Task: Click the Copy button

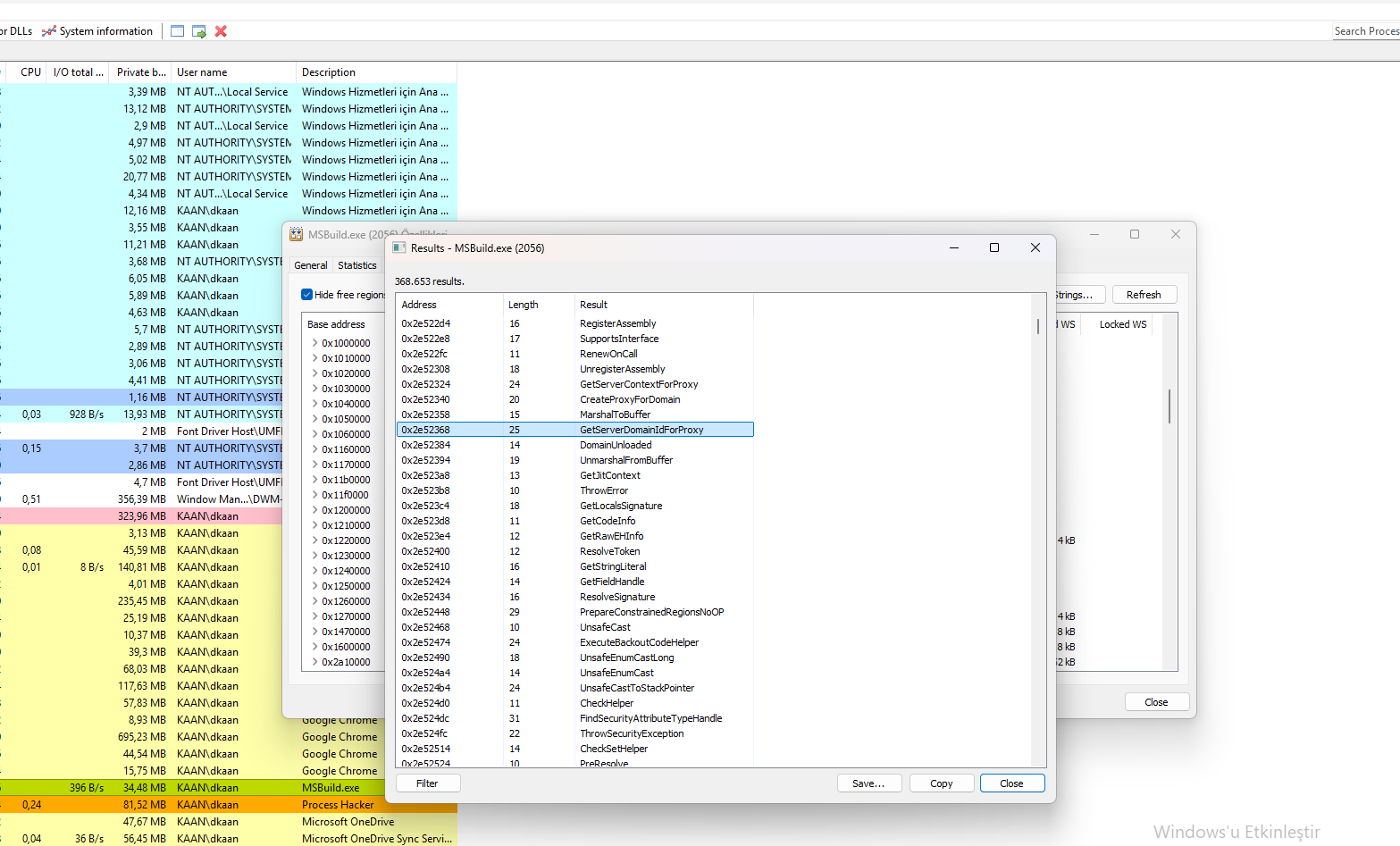Action: click(x=941, y=783)
